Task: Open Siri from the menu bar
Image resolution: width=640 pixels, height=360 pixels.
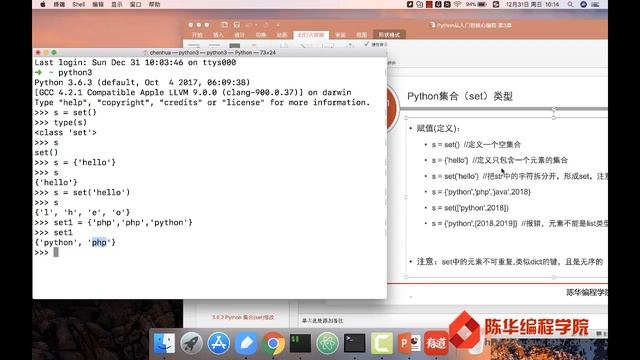Action: click(584, 4)
